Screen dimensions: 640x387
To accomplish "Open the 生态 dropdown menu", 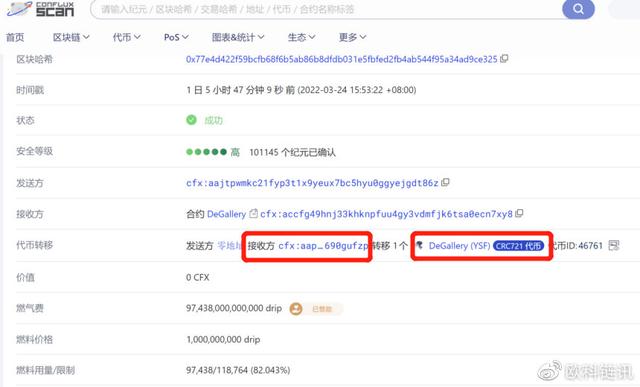I will [x=301, y=38].
